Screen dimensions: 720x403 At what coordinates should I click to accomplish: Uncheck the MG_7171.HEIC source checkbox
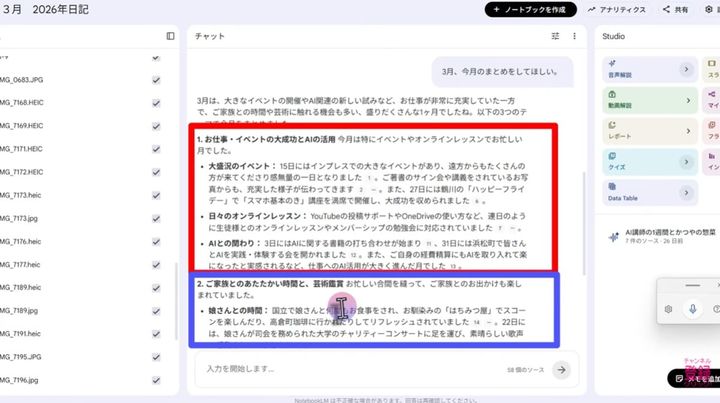coord(156,149)
